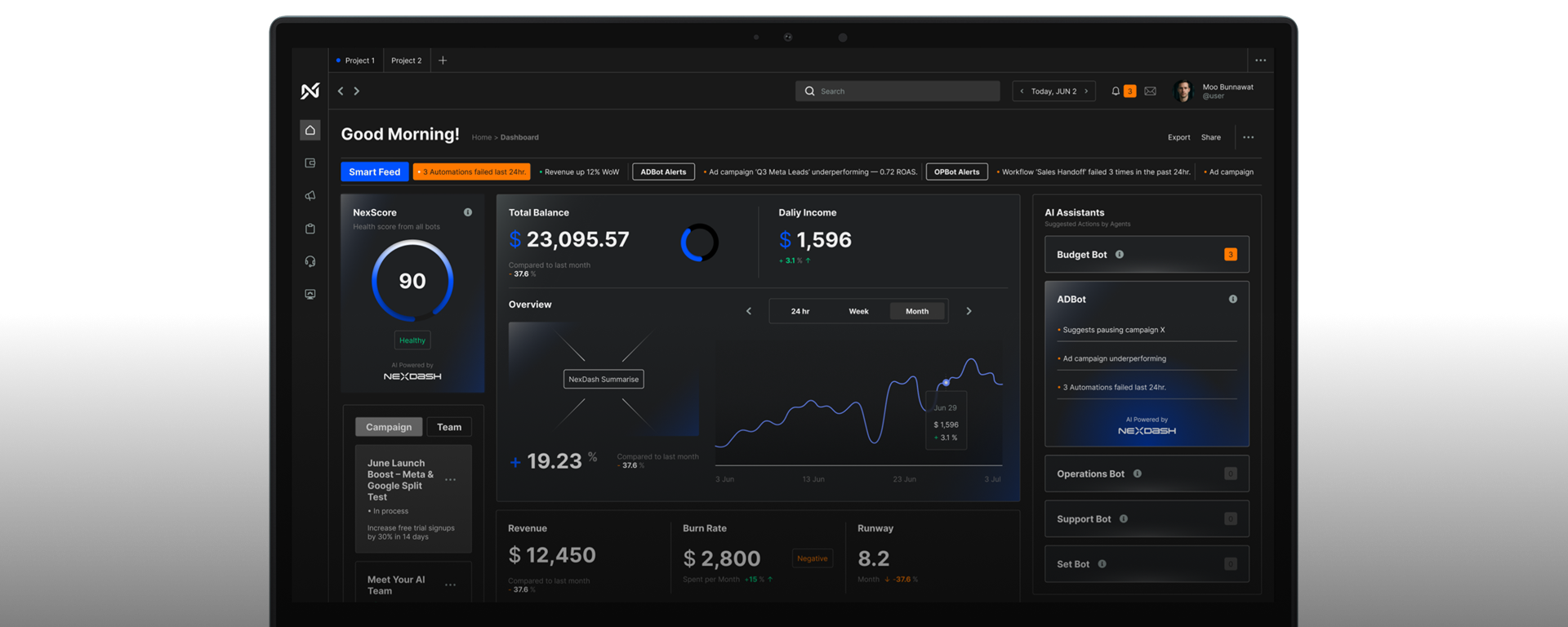Click the Set Bot info icon

(1102, 564)
